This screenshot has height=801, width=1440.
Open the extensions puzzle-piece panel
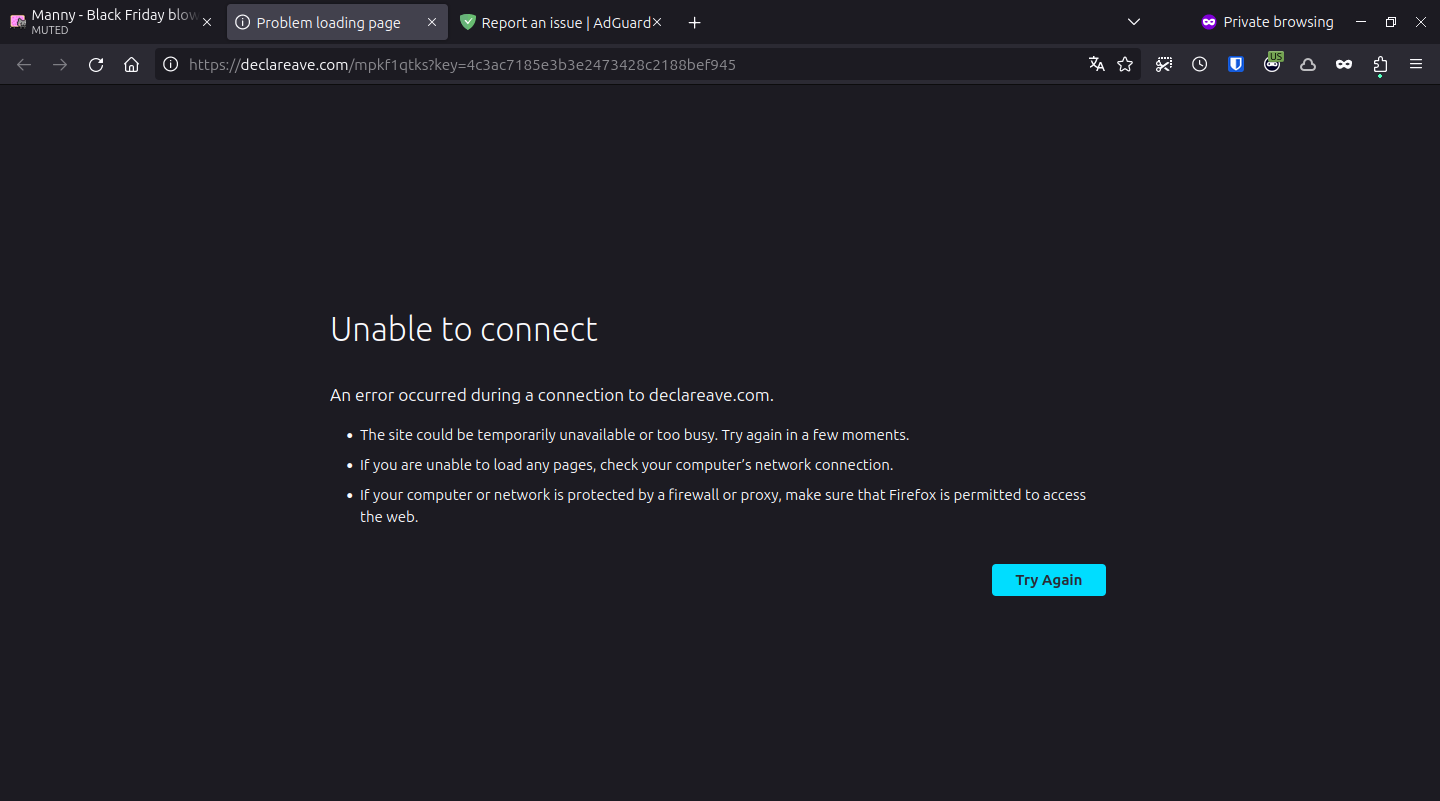click(x=1380, y=63)
